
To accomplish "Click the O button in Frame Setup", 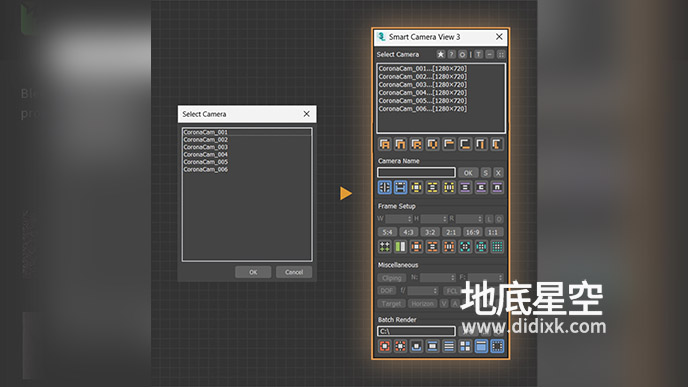I will click(x=499, y=219).
